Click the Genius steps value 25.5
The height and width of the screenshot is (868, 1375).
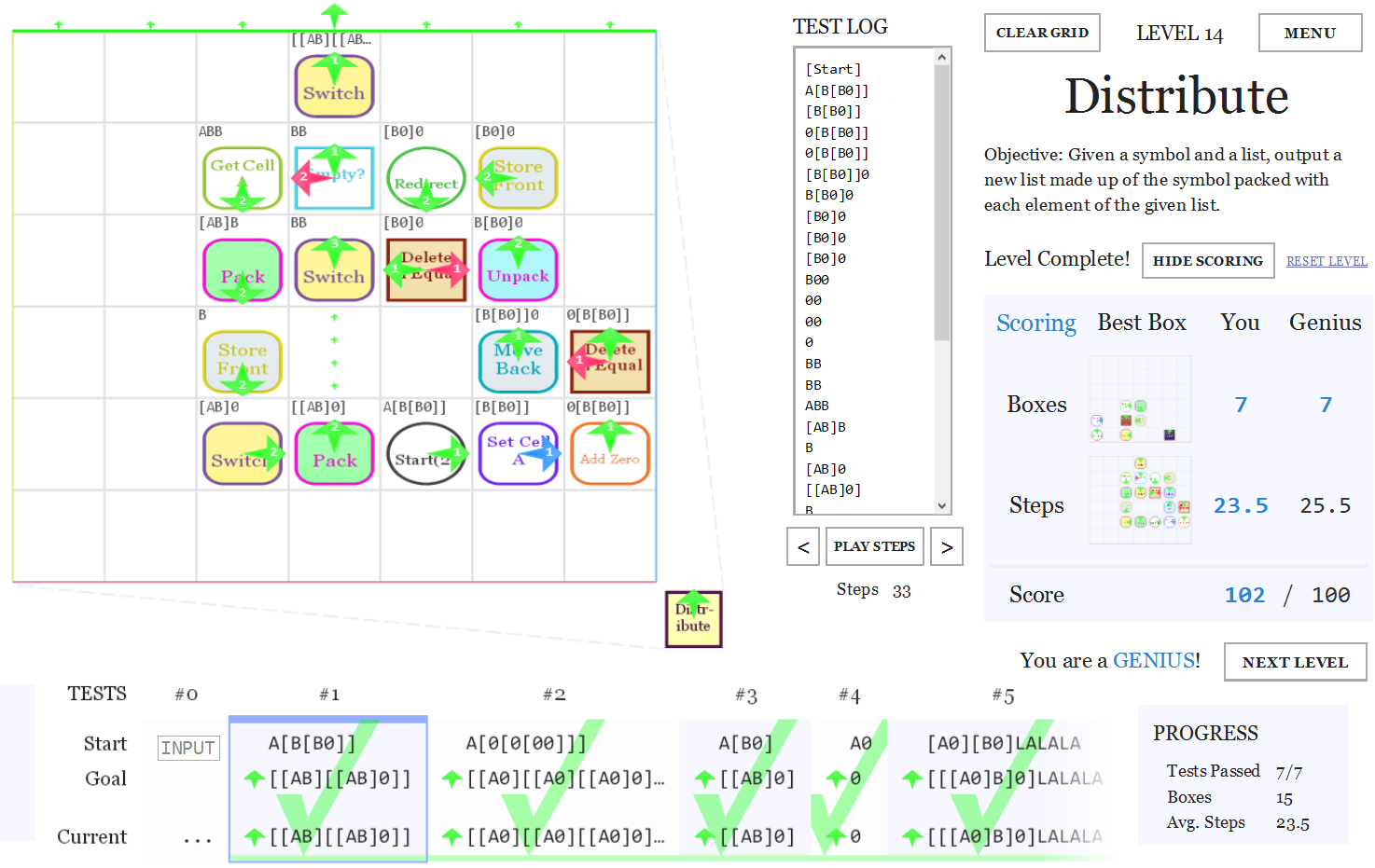[x=1325, y=505]
